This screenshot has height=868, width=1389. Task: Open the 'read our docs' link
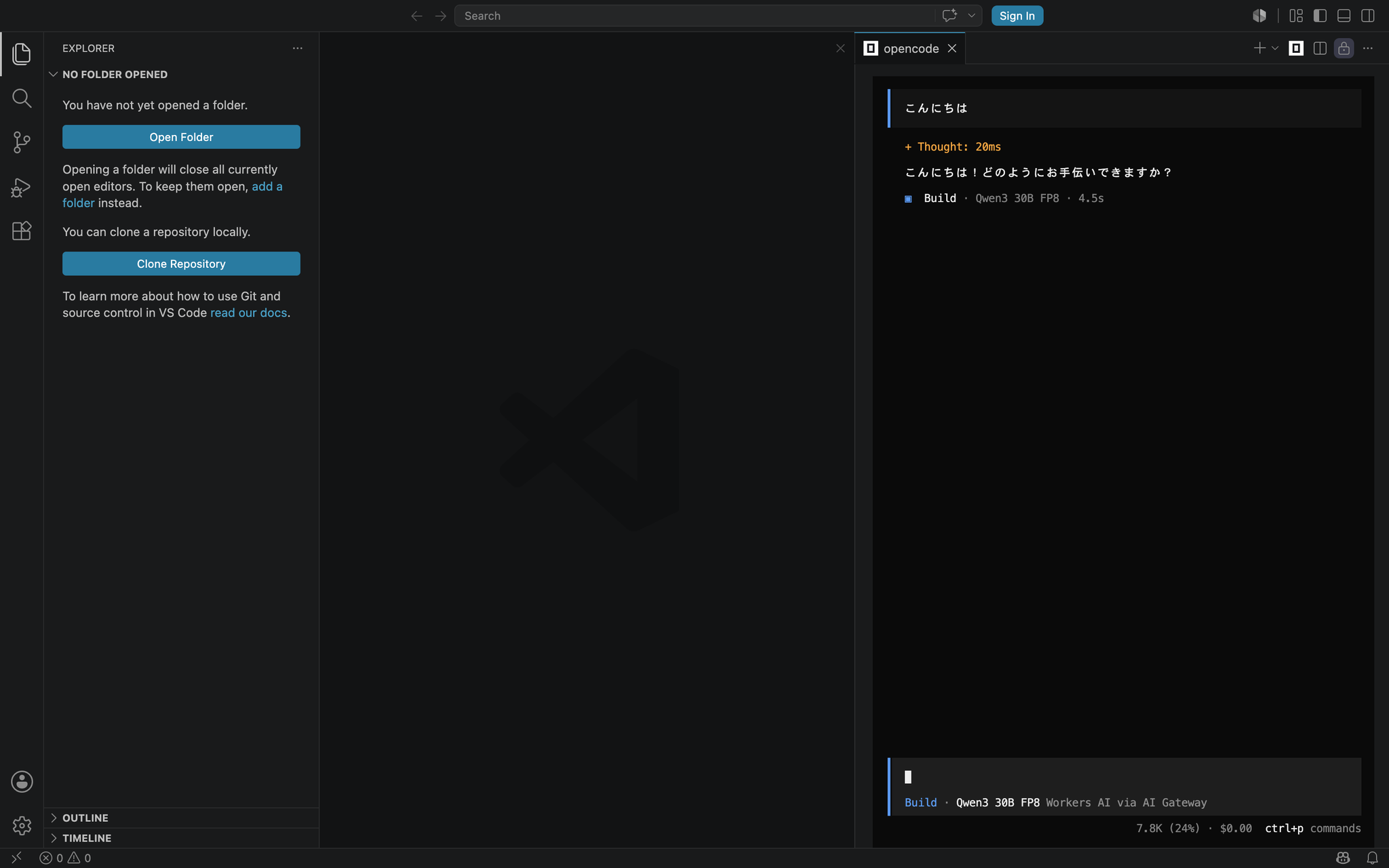[x=248, y=313]
